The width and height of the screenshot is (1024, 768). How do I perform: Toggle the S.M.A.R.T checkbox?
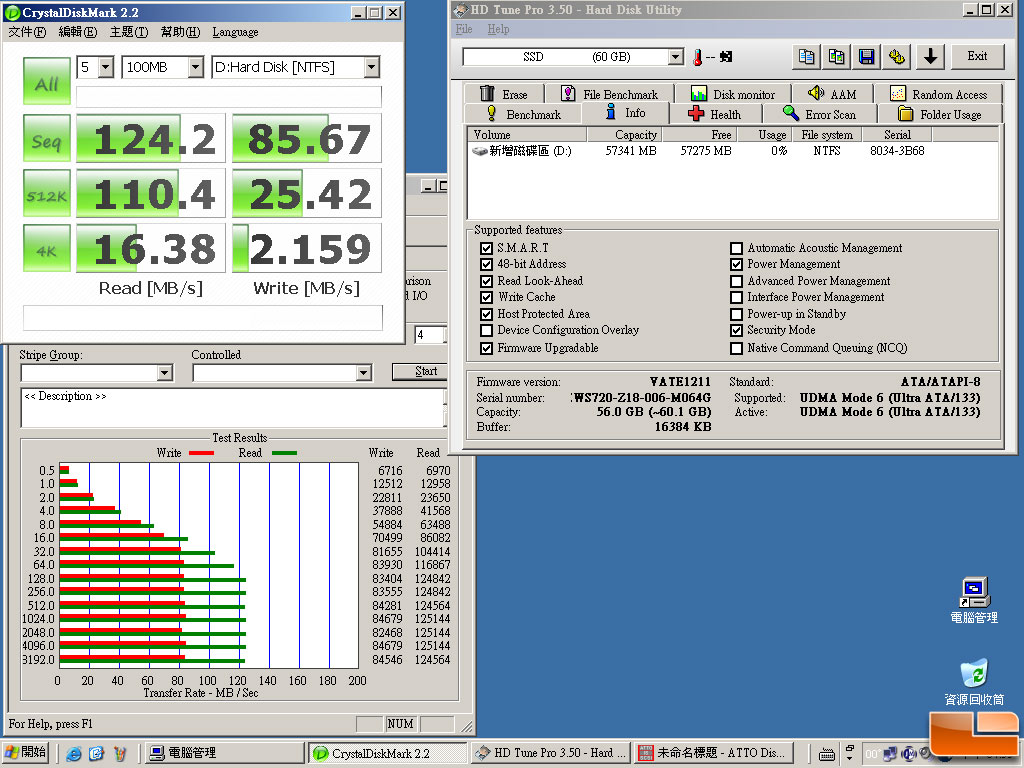[486, 248]
